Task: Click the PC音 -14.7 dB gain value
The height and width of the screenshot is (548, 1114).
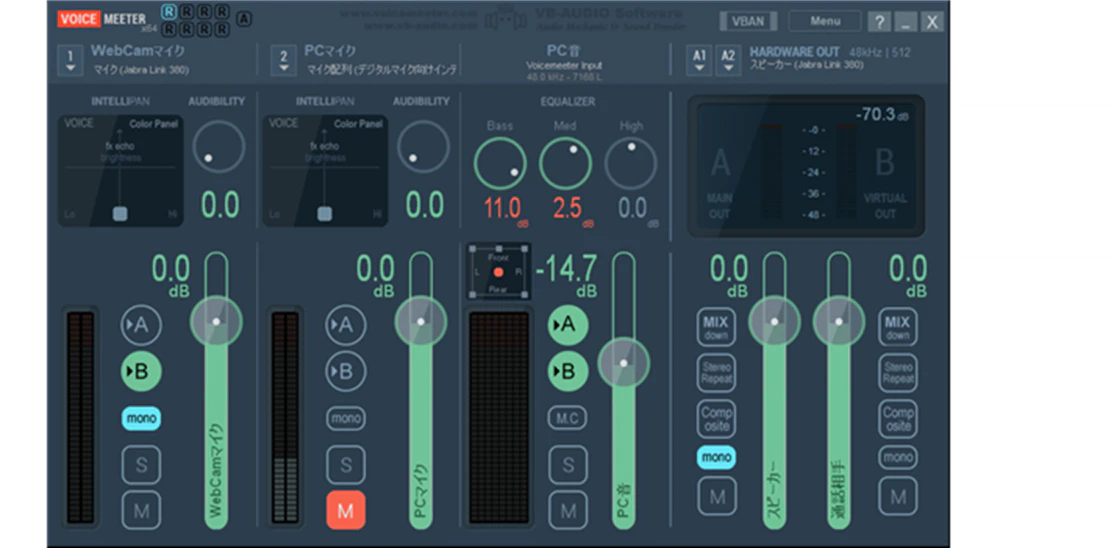Action: pos(566,276)
